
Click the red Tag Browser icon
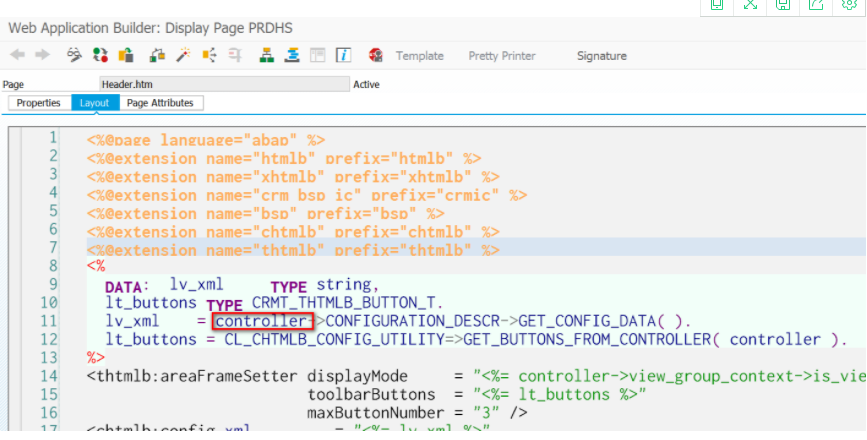pyautogui.click(x=376, y=55)
